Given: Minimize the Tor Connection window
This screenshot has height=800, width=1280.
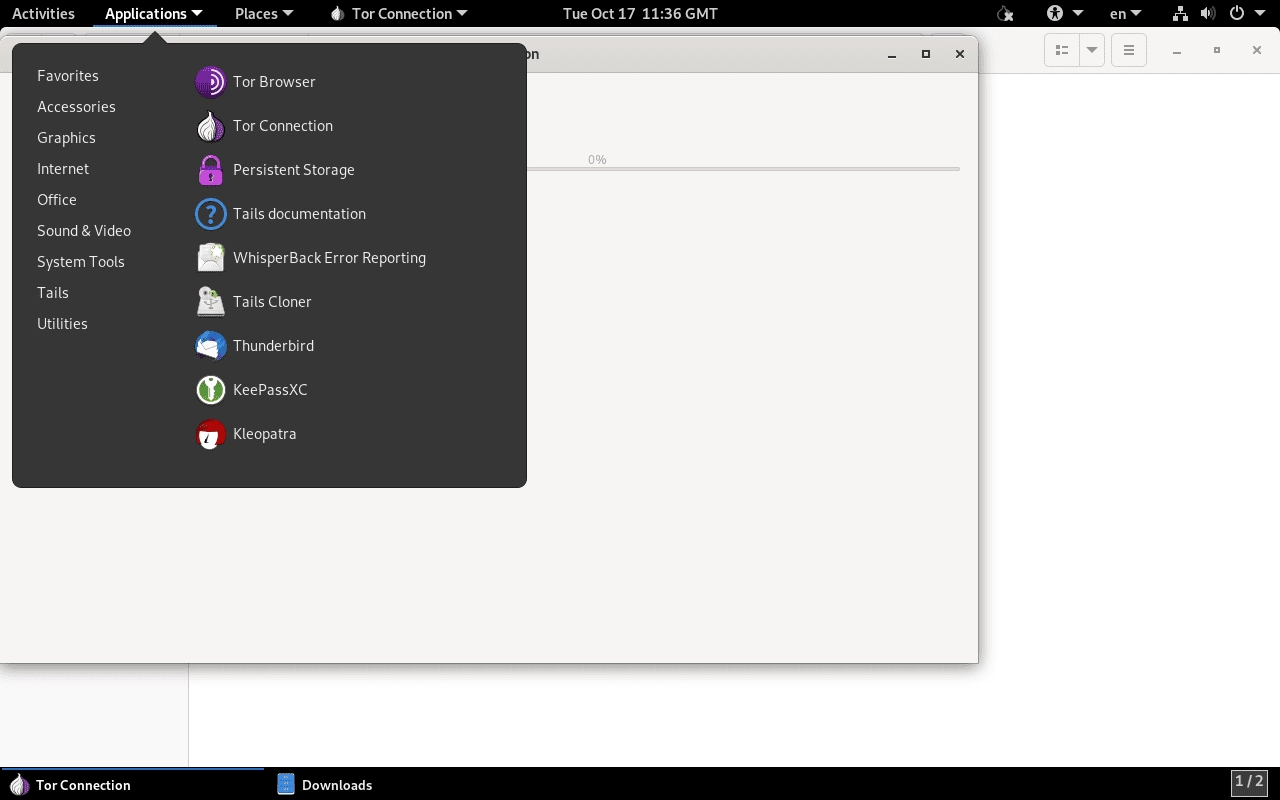Looking at the screenshot, I should click(x=892, y=54).
